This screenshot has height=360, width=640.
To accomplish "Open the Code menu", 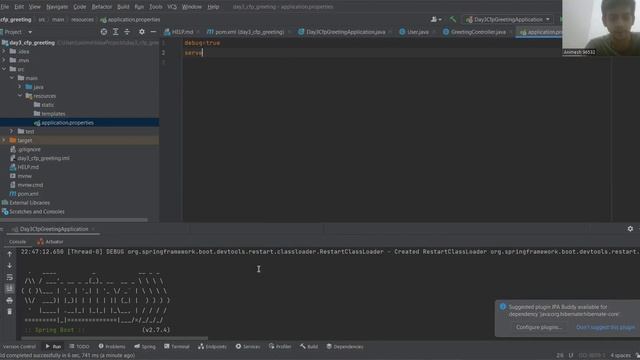I will click(80, 7).
